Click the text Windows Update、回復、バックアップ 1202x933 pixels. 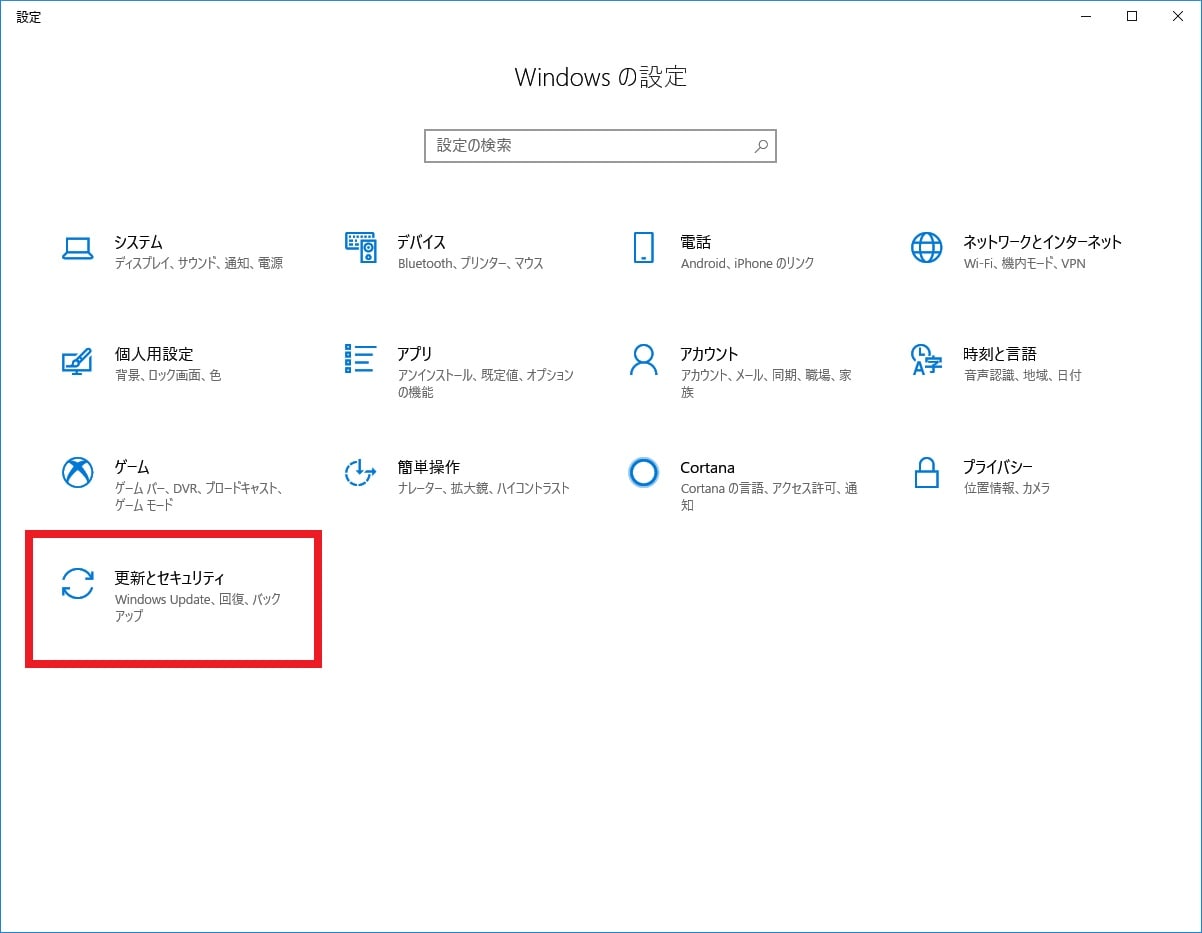point(197,608)
